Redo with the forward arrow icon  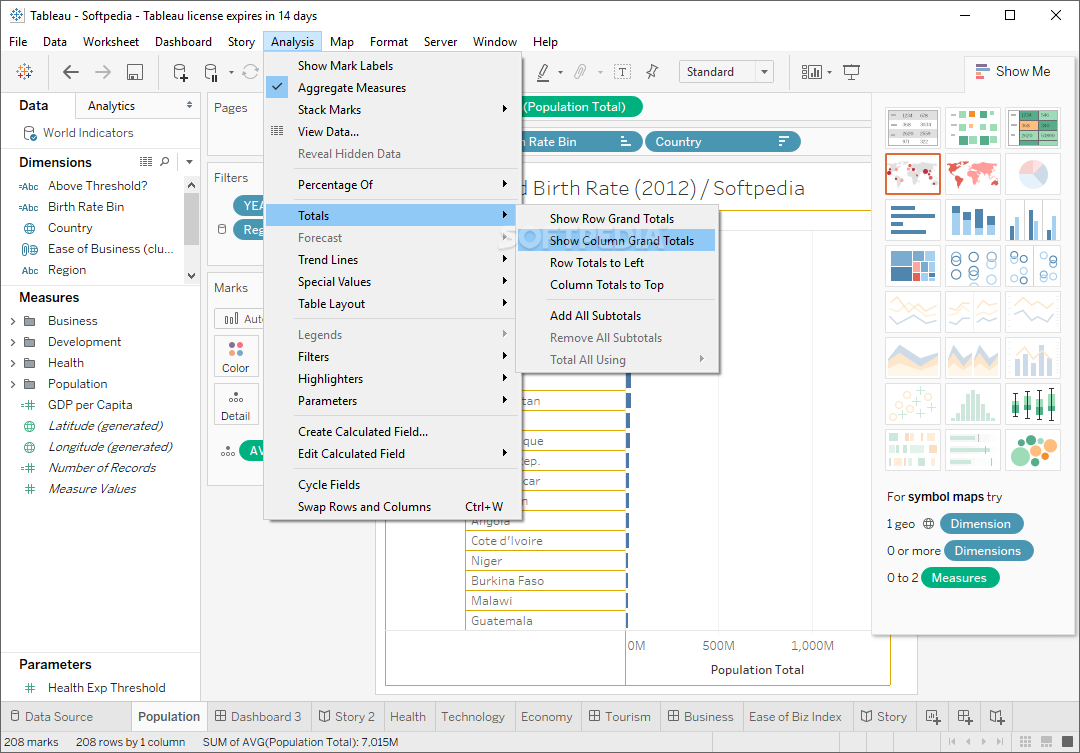(x=103, y=72)
